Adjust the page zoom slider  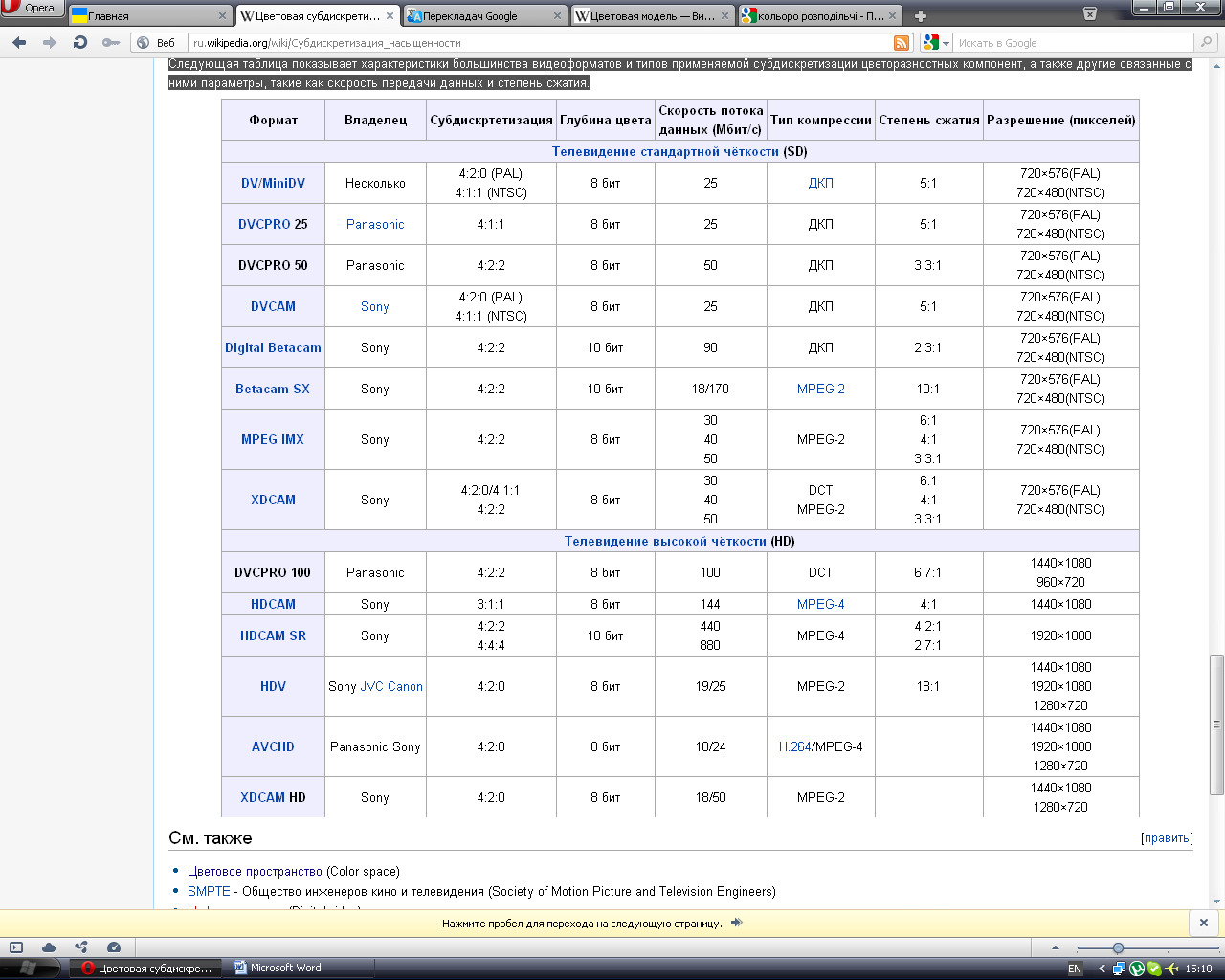pos(1118,947)
